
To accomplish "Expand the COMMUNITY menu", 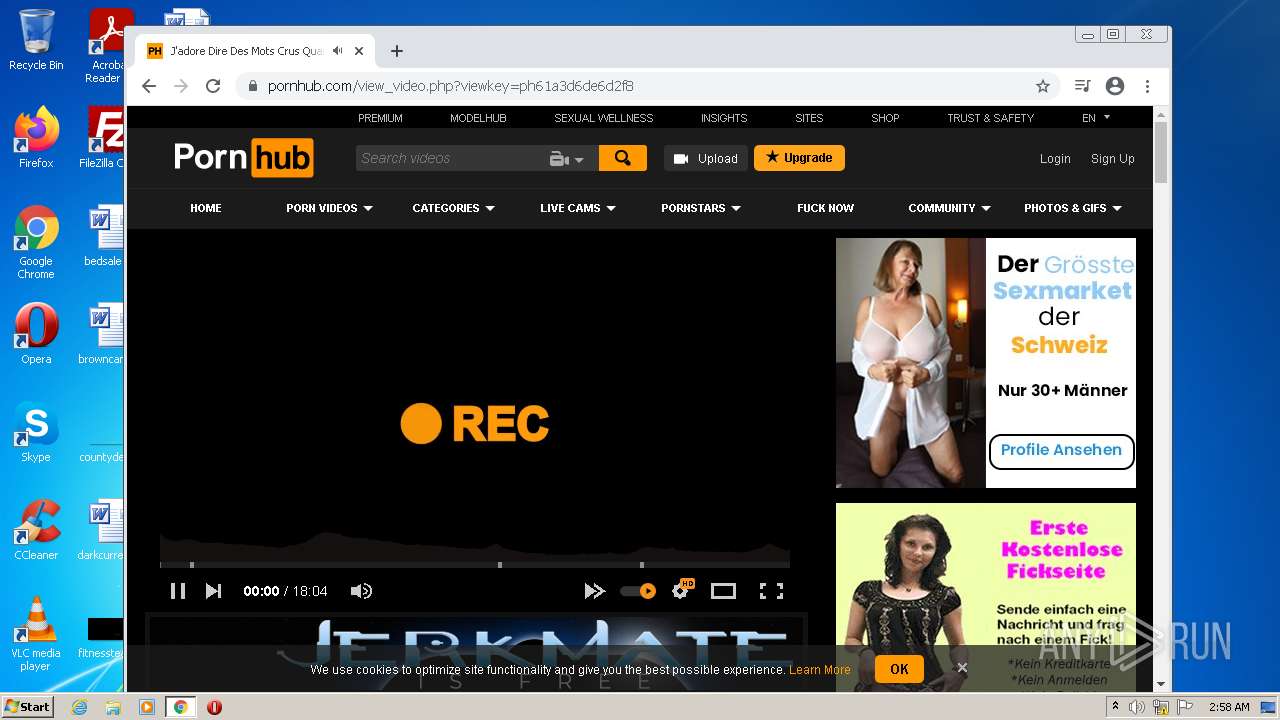I will click(949, 208).
